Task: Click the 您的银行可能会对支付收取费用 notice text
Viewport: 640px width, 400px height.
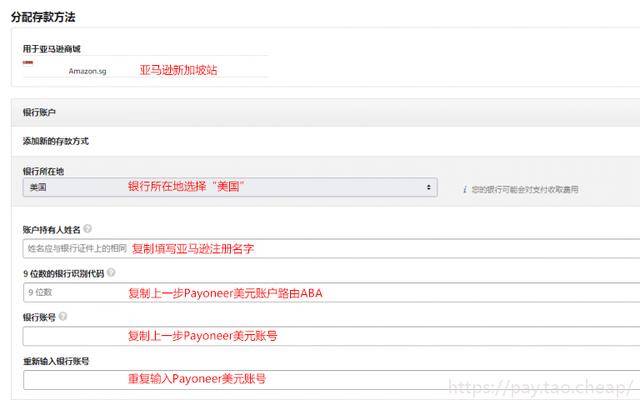Action: point(524,189)
